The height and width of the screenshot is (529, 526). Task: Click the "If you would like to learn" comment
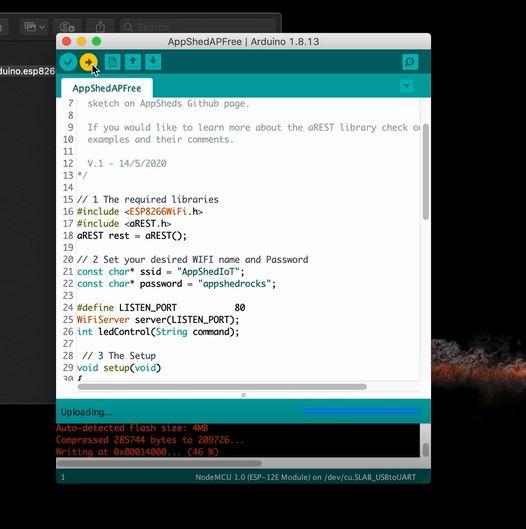coord(253,128)
